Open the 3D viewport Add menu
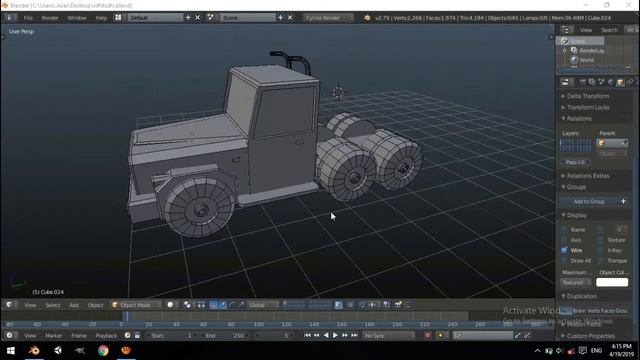The image size is (640, 360). tap(74, 305)
